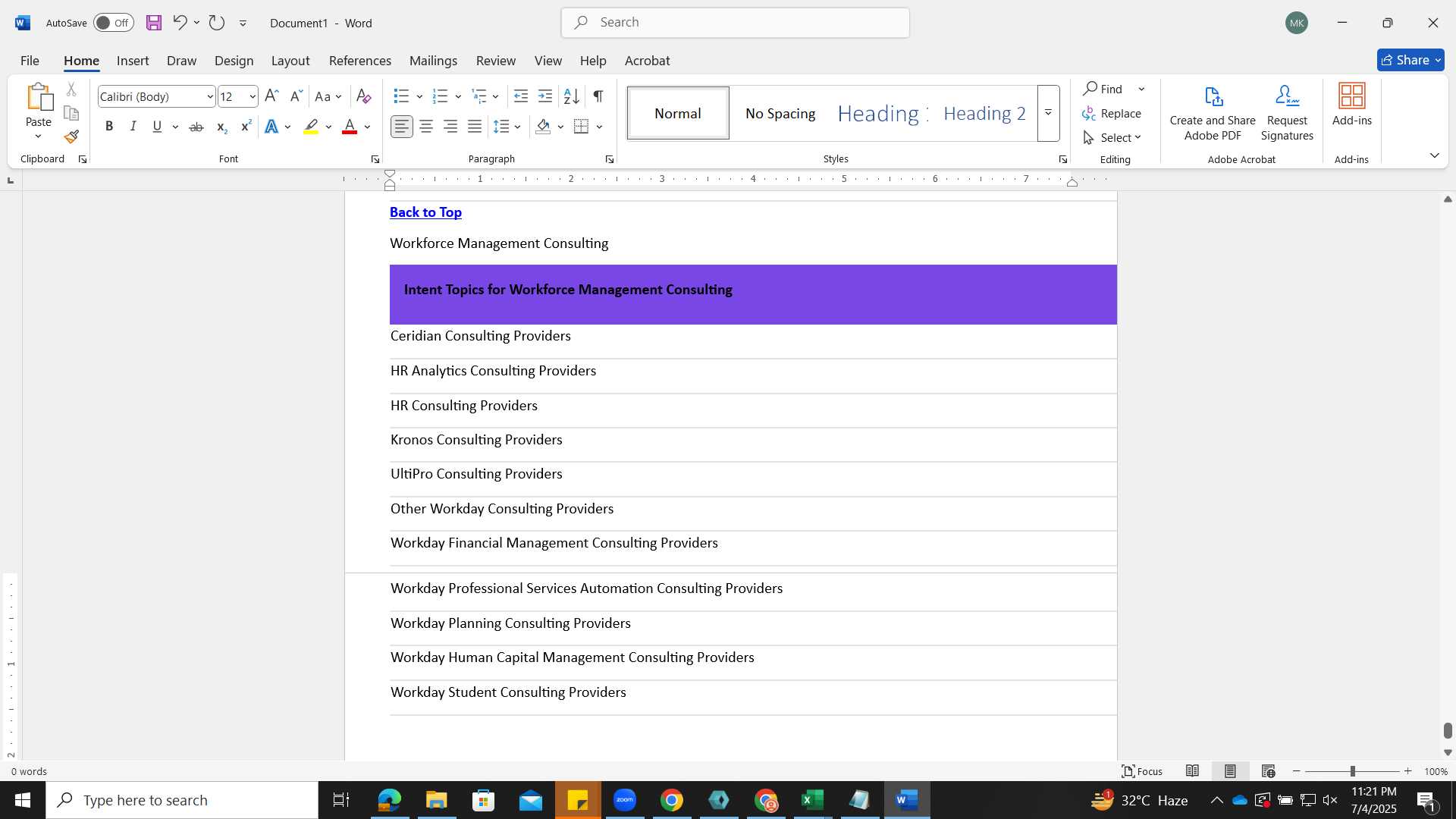Click the Search box in title bar

(735, 23)
